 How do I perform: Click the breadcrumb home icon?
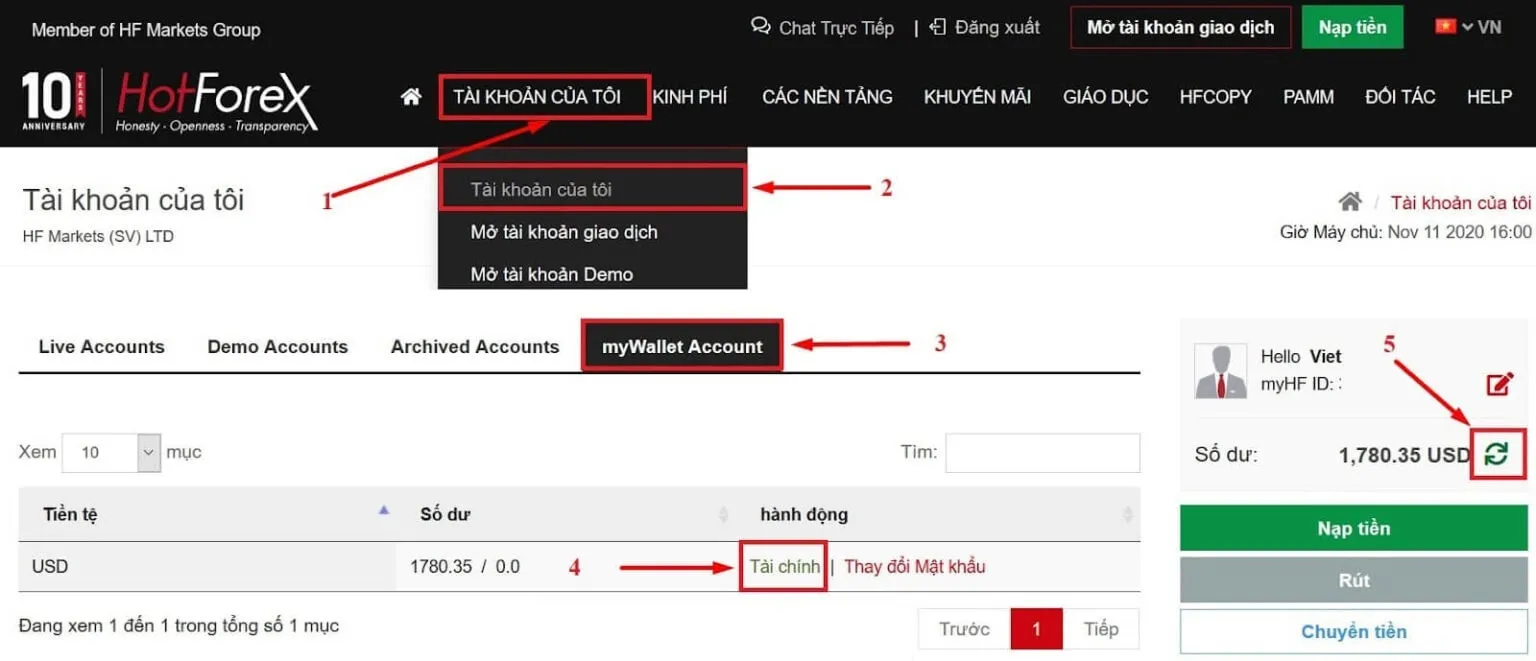tap(1350, 202)
